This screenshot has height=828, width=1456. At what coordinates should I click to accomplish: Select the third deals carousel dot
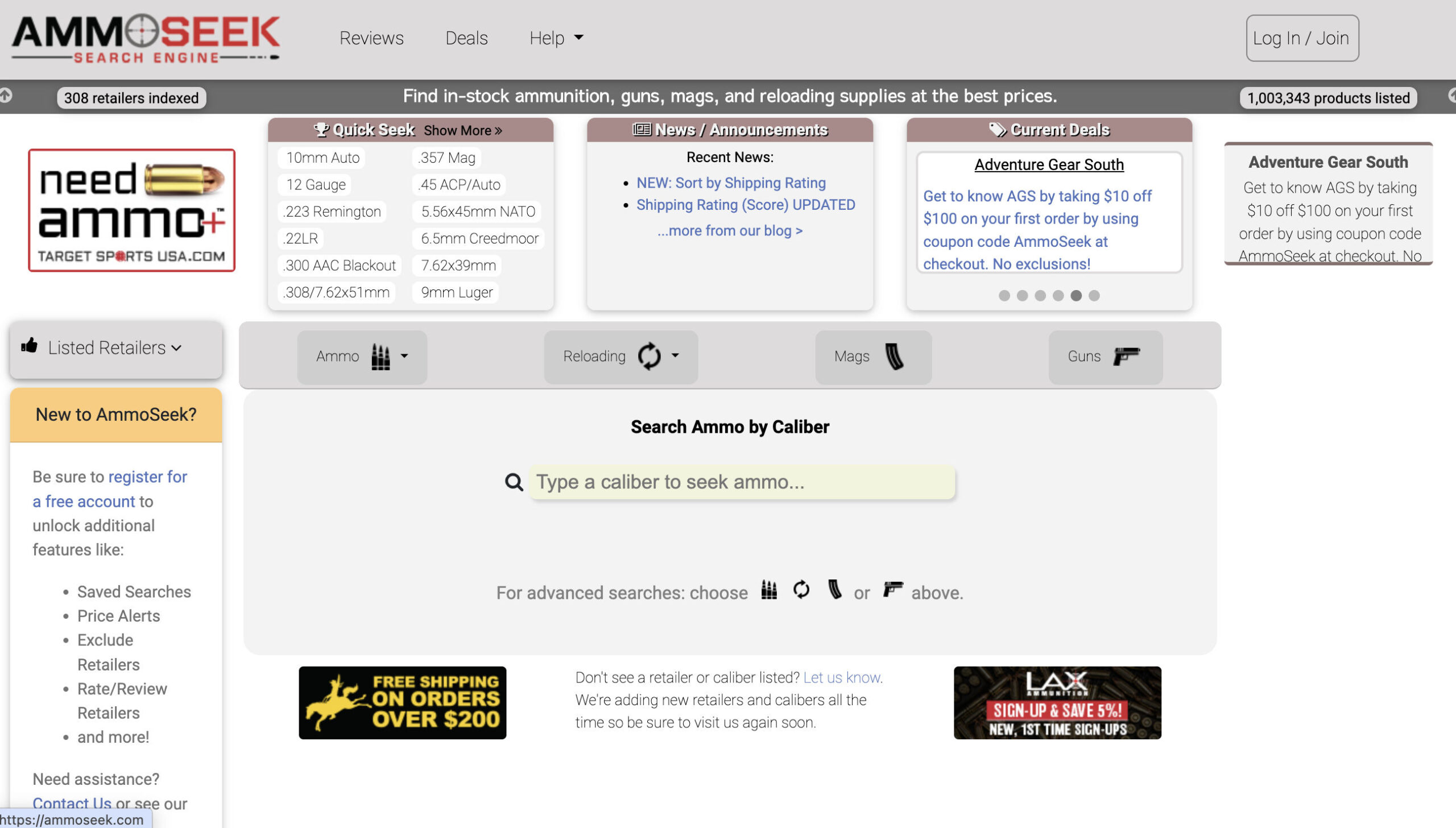(1040, 296)
